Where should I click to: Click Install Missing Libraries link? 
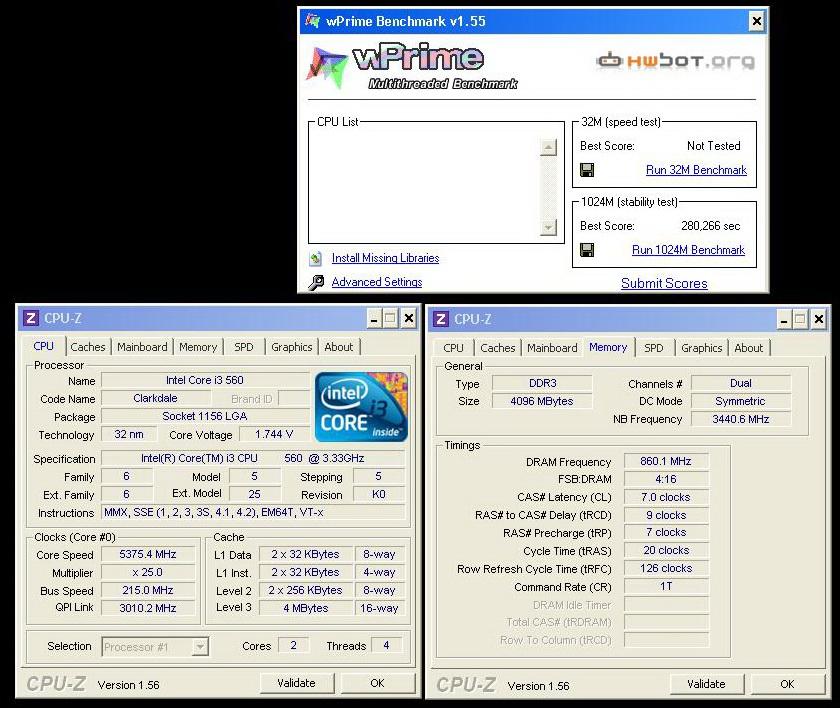[x=385, y=258]
